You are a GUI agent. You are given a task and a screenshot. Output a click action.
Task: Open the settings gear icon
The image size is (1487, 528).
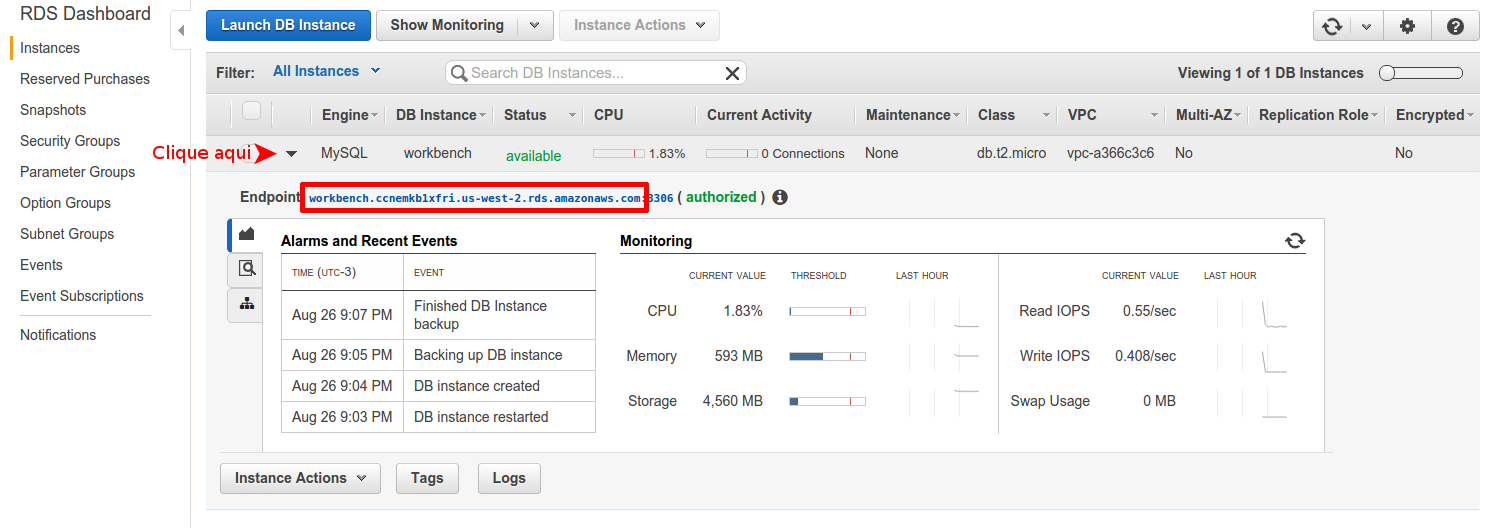click(1407, 26)
